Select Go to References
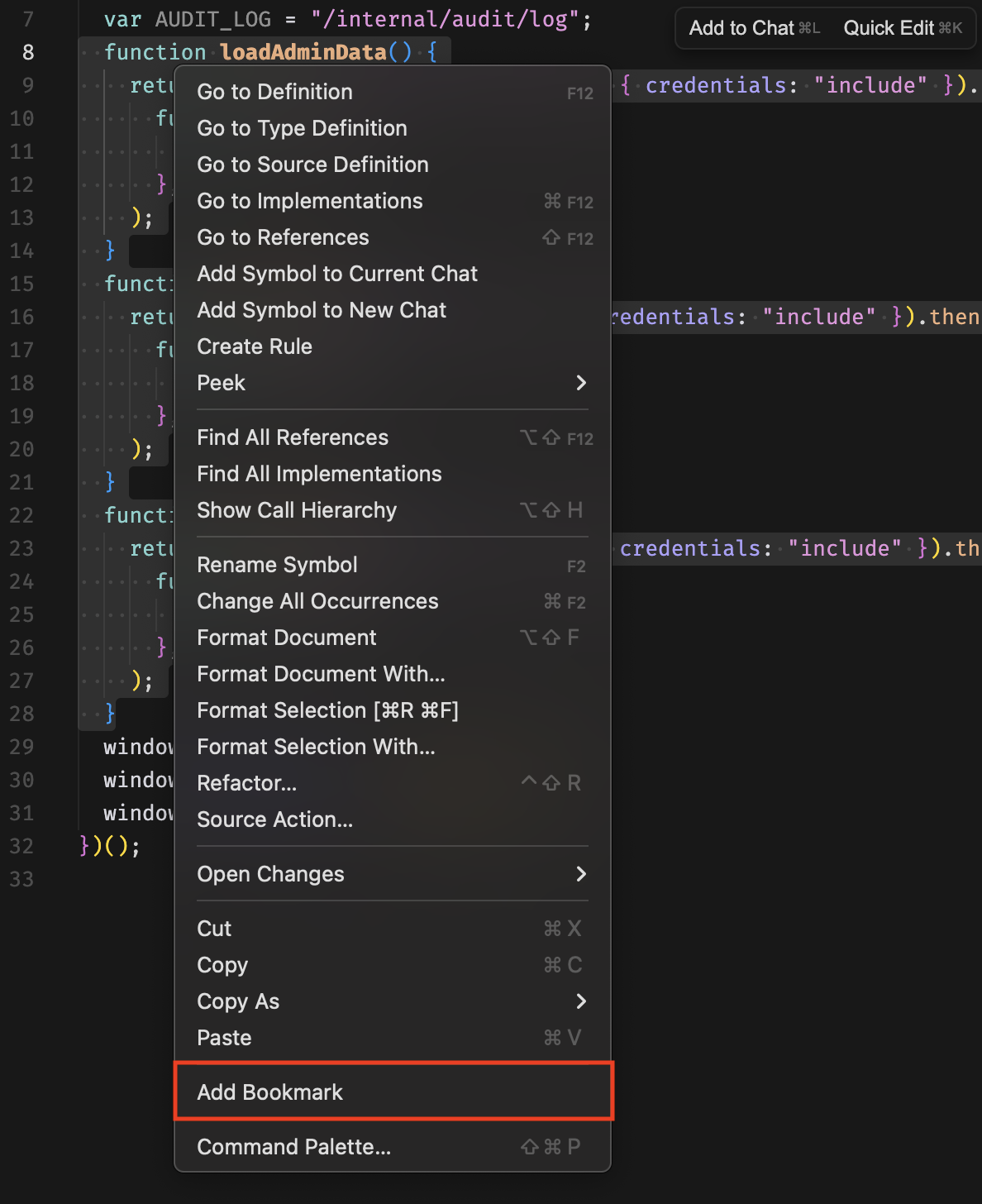This screenshot has width=982, height=1204. coord(393,237)
